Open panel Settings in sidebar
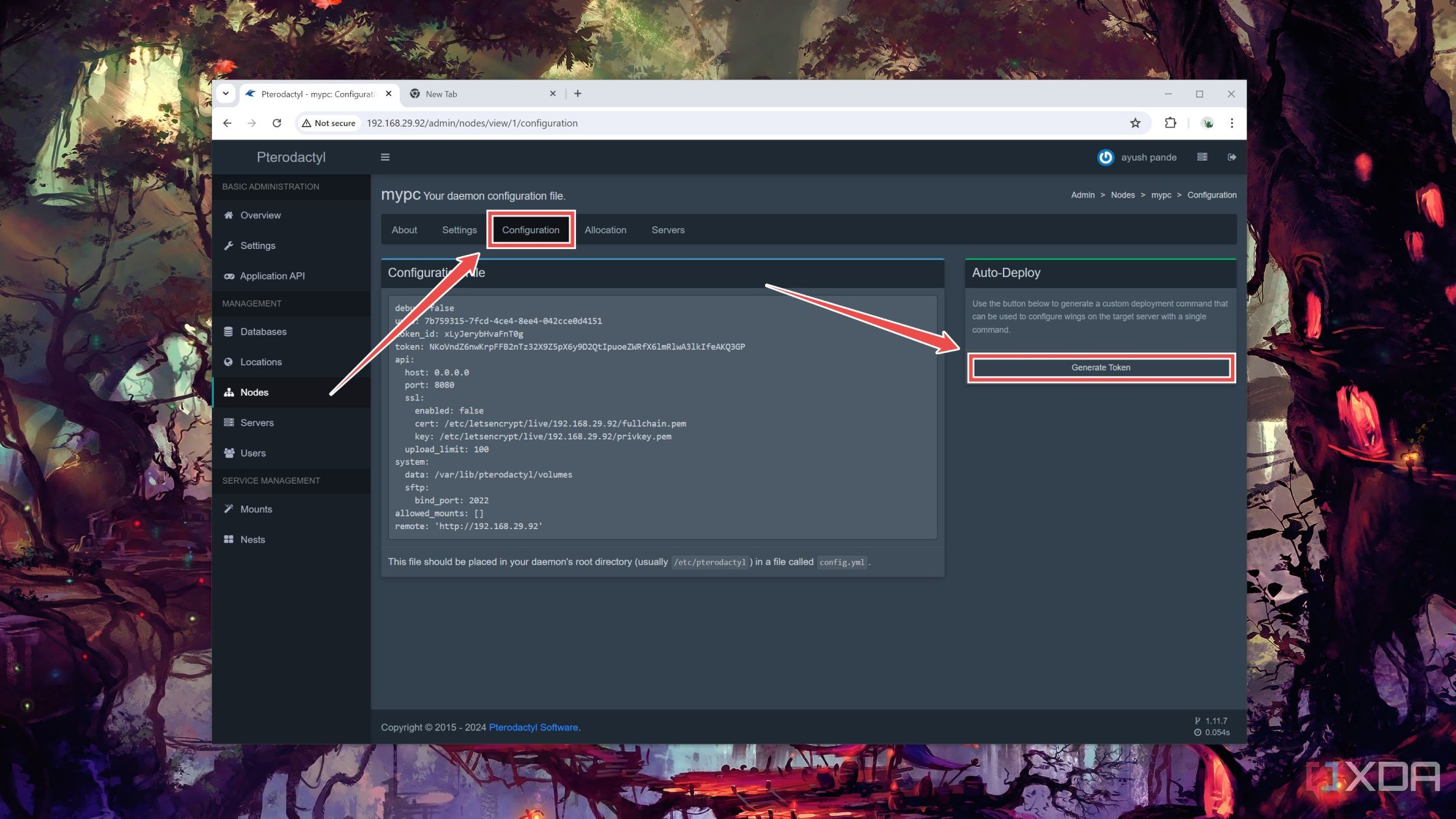The image size is (1456, 819). [257, 246]
